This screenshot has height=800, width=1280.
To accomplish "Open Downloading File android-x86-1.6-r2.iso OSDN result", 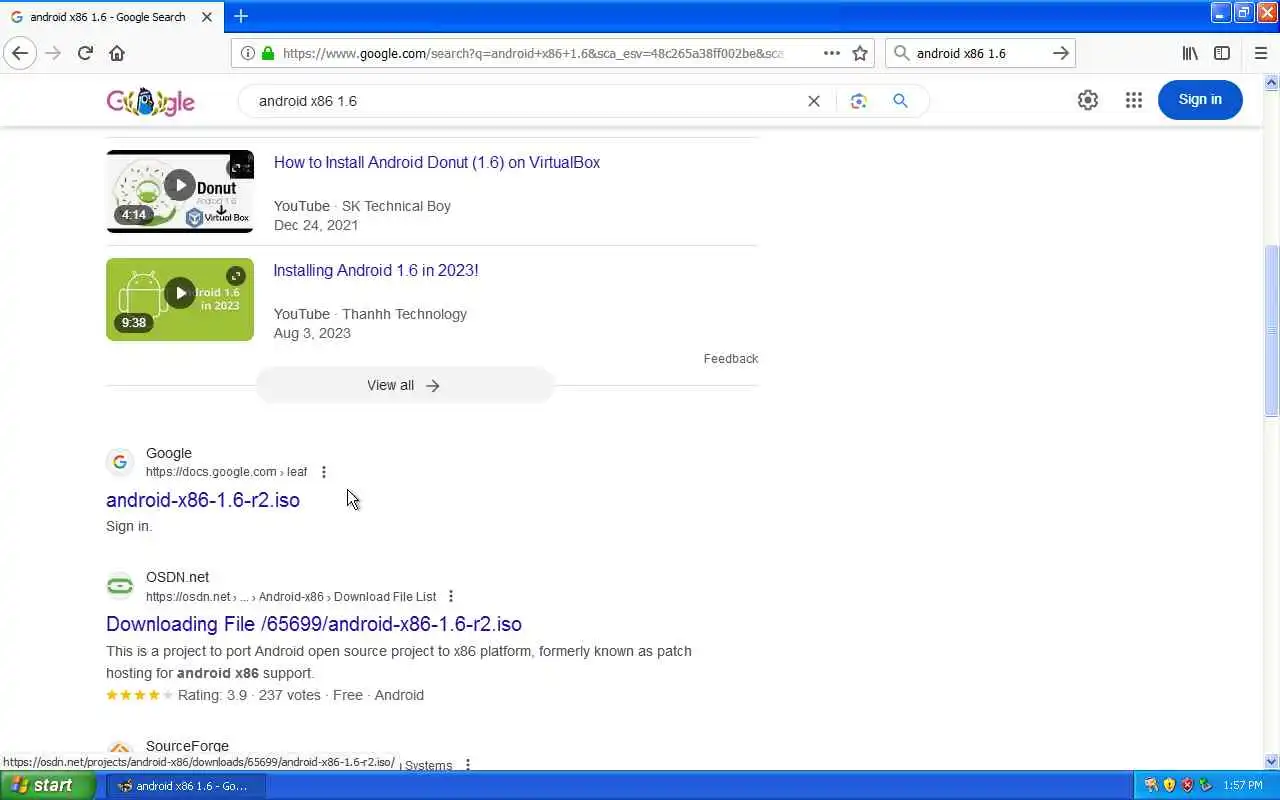I will click(x=314, y=624).
